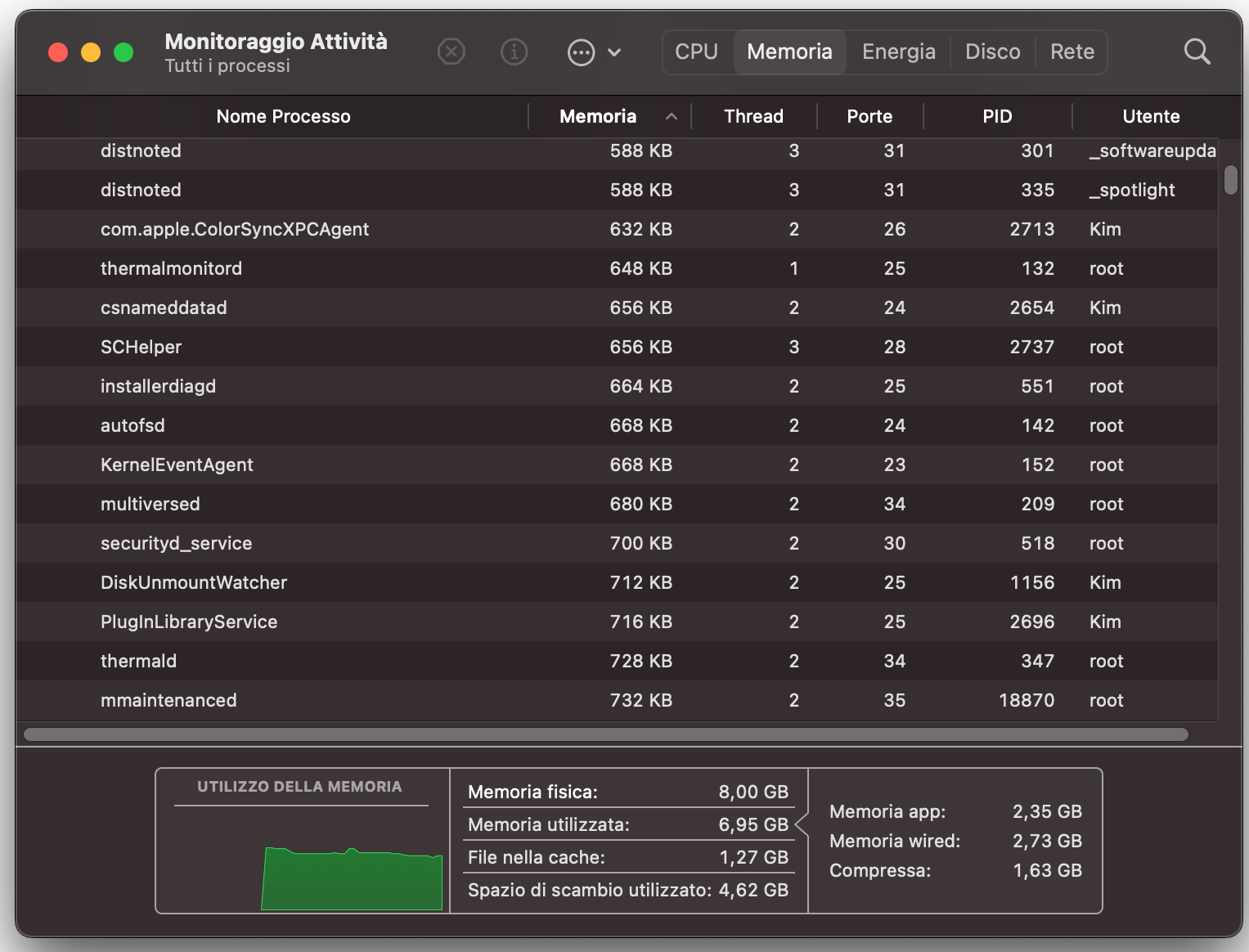This screenshot has width=1249, height=952.
Task: Click the vertical scrollbar thumb
Action: point(1230,180)
